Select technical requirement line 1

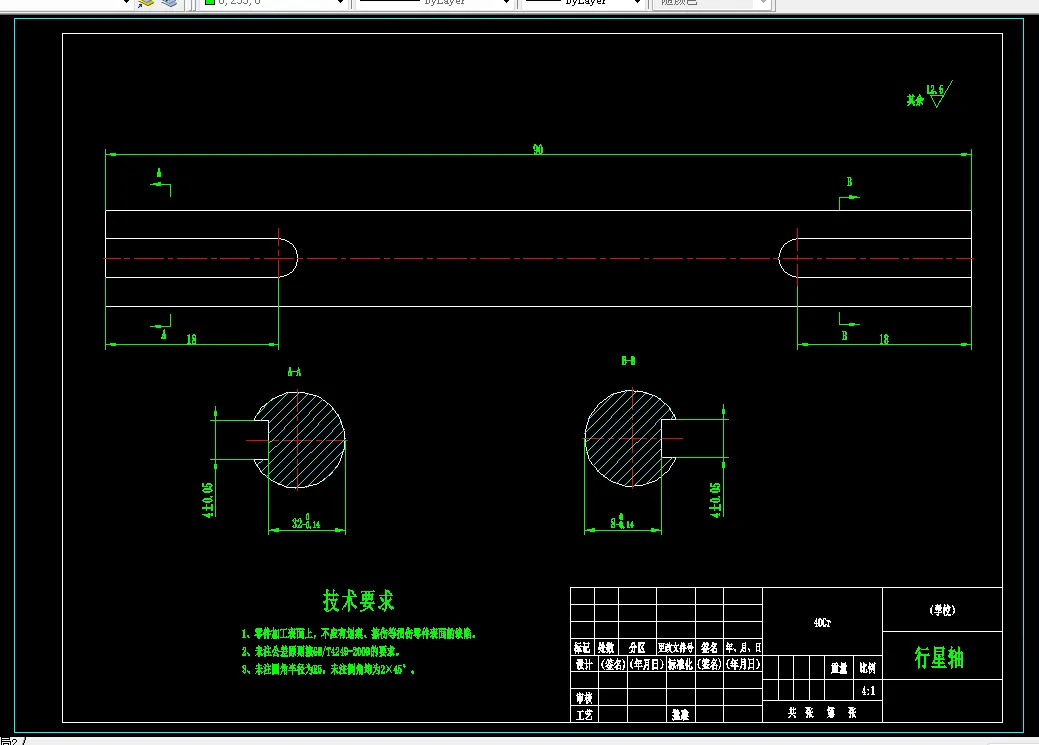pos(358,634)
